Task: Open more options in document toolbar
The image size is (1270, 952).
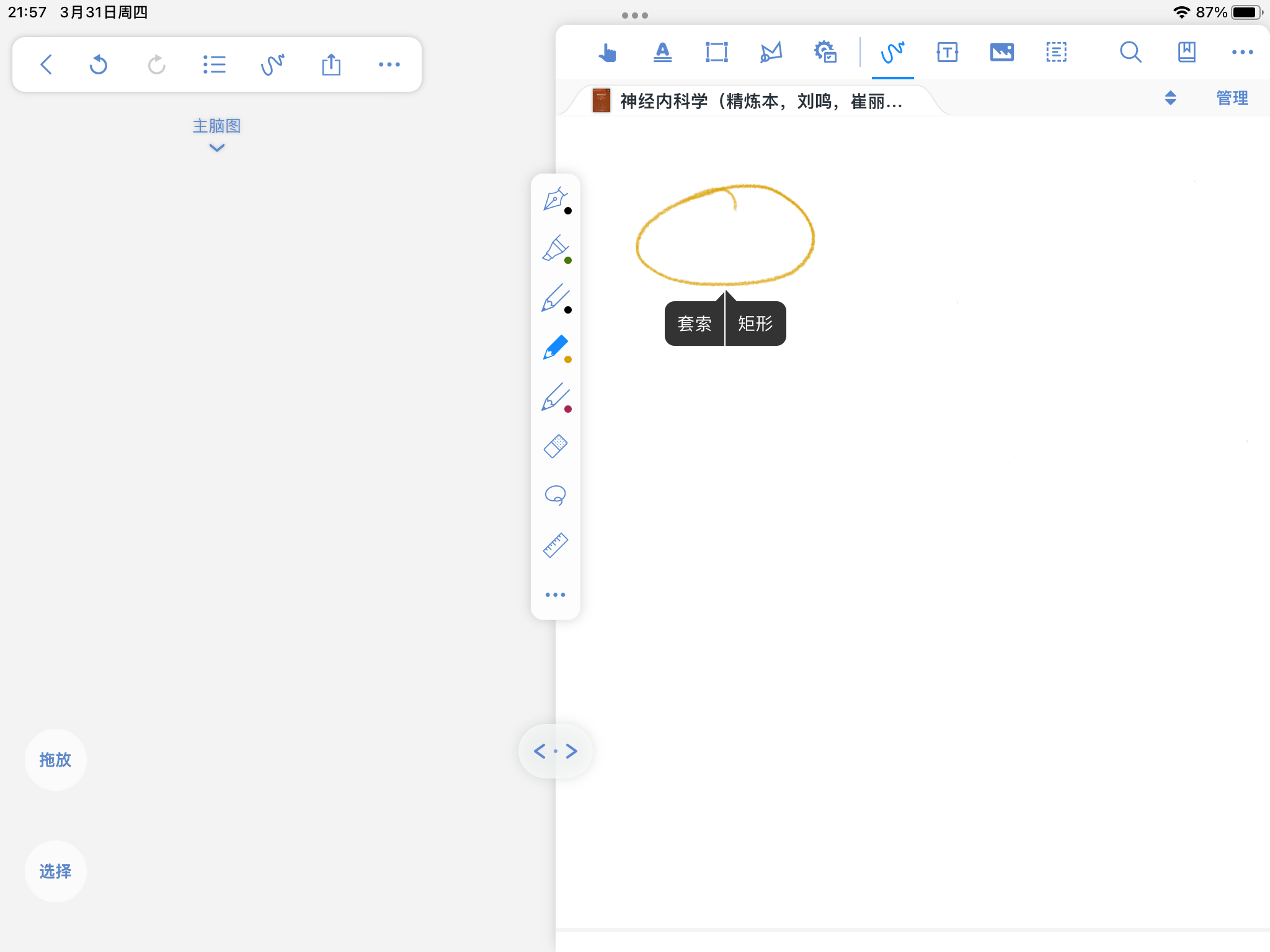Action: pyautogui.click(x=1242, y=52)
